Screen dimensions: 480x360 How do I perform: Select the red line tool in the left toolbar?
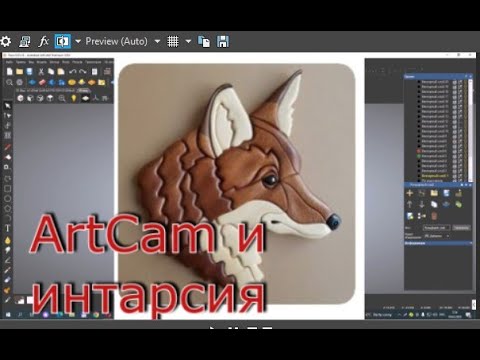pyautogui.click(x=7, y=147)
